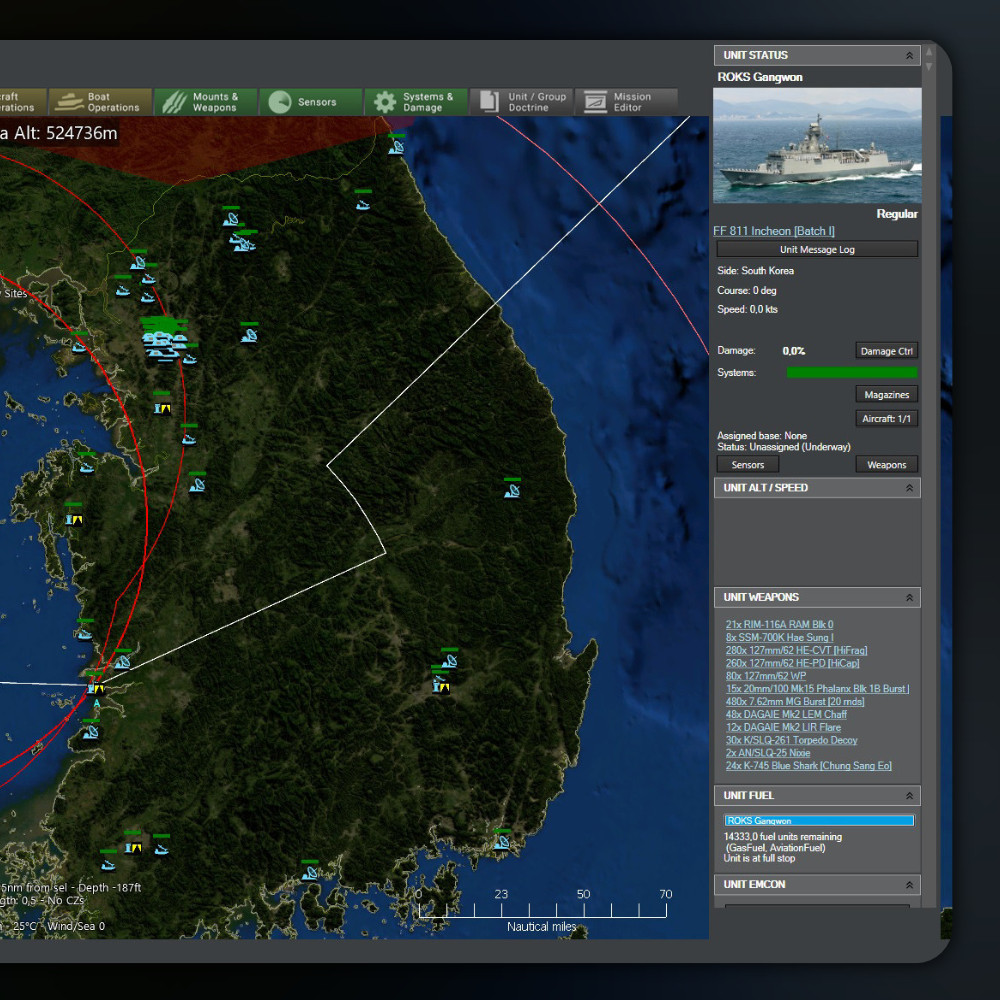Toggle the UNIT EMCON panel chevron
Screen dimensions: 1000x1000
tap(909, 885)
